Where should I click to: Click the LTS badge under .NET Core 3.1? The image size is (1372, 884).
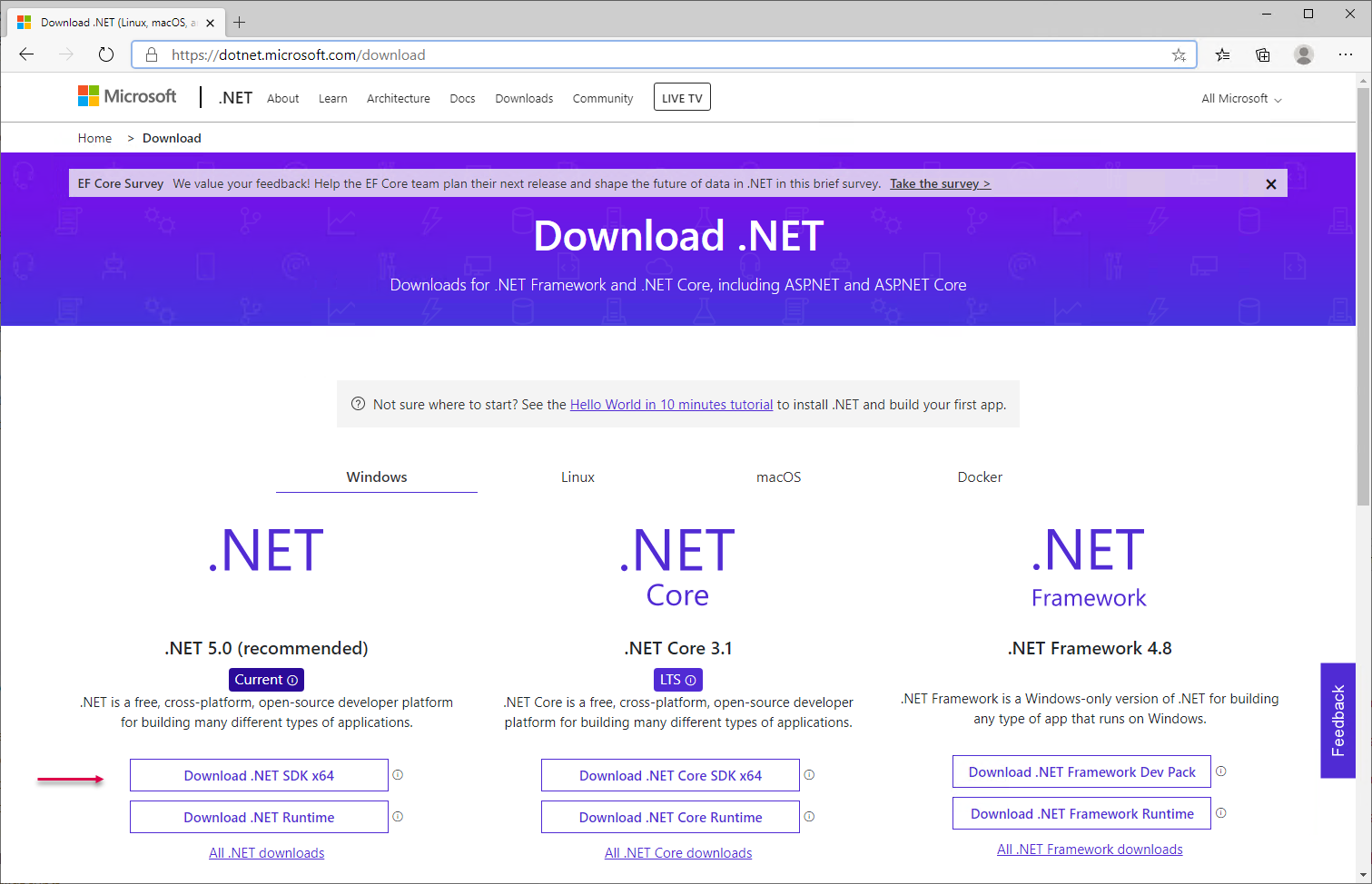click(x=678, y=680)
